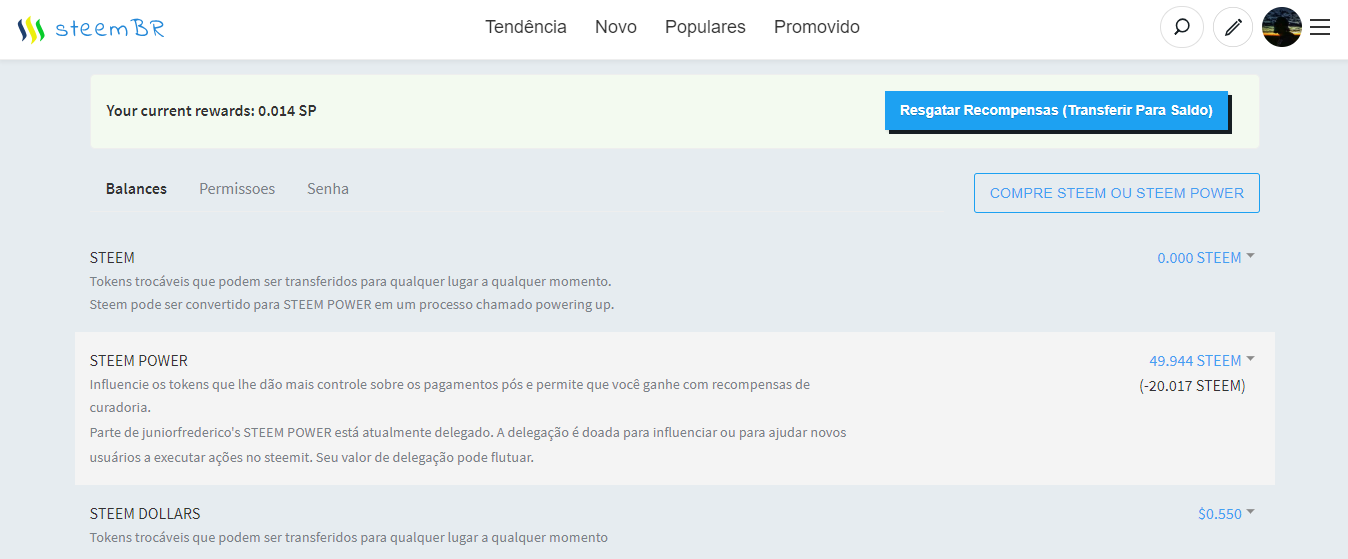Image resolution: width=1348 pixels, height=559 pixels.
Task: Click the STEEM heading
Action: pyautogui.click(x=112, y=258)
